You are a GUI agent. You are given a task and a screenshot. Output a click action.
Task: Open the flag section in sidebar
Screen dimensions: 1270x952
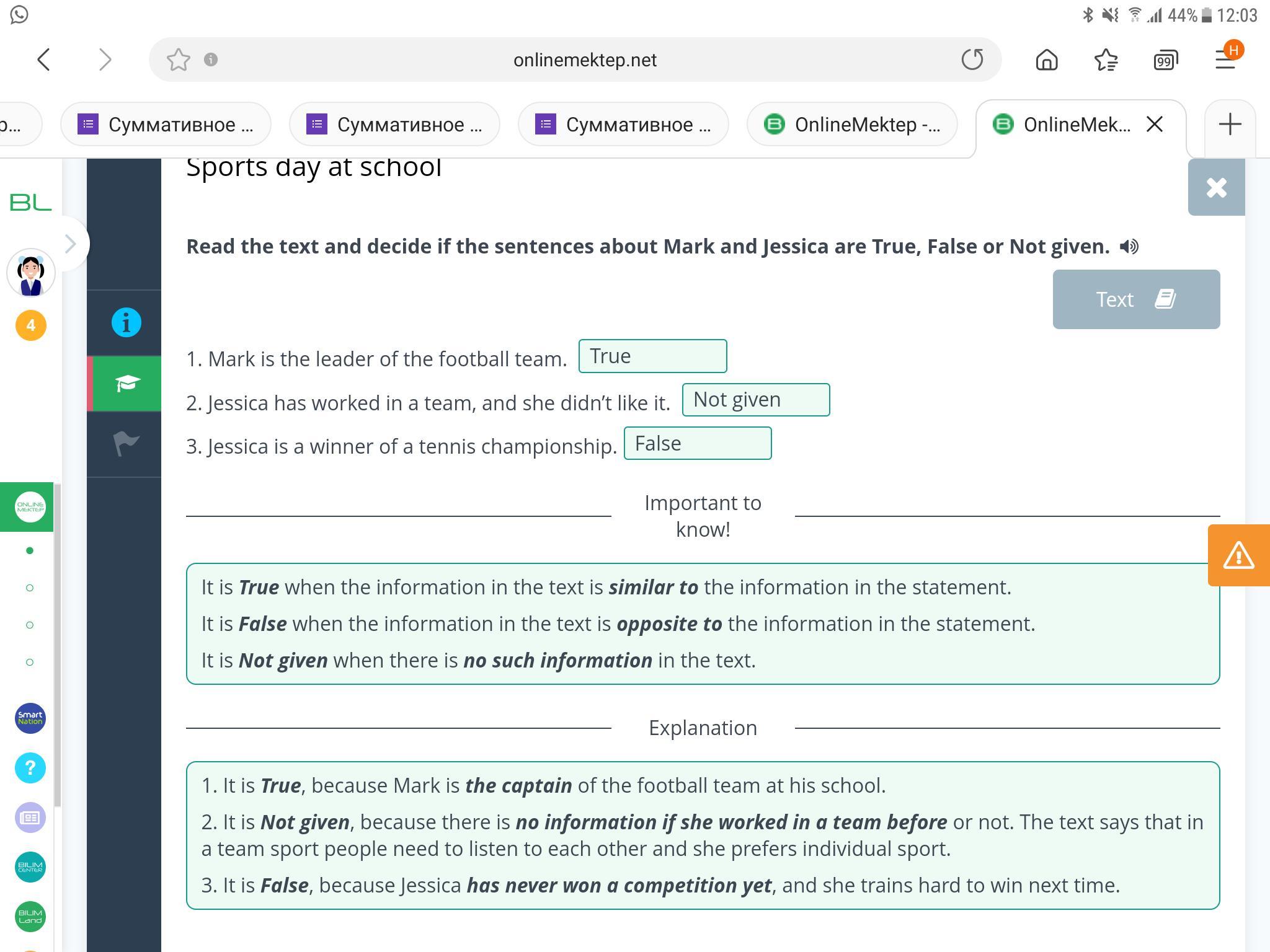(x=126, y=444)
